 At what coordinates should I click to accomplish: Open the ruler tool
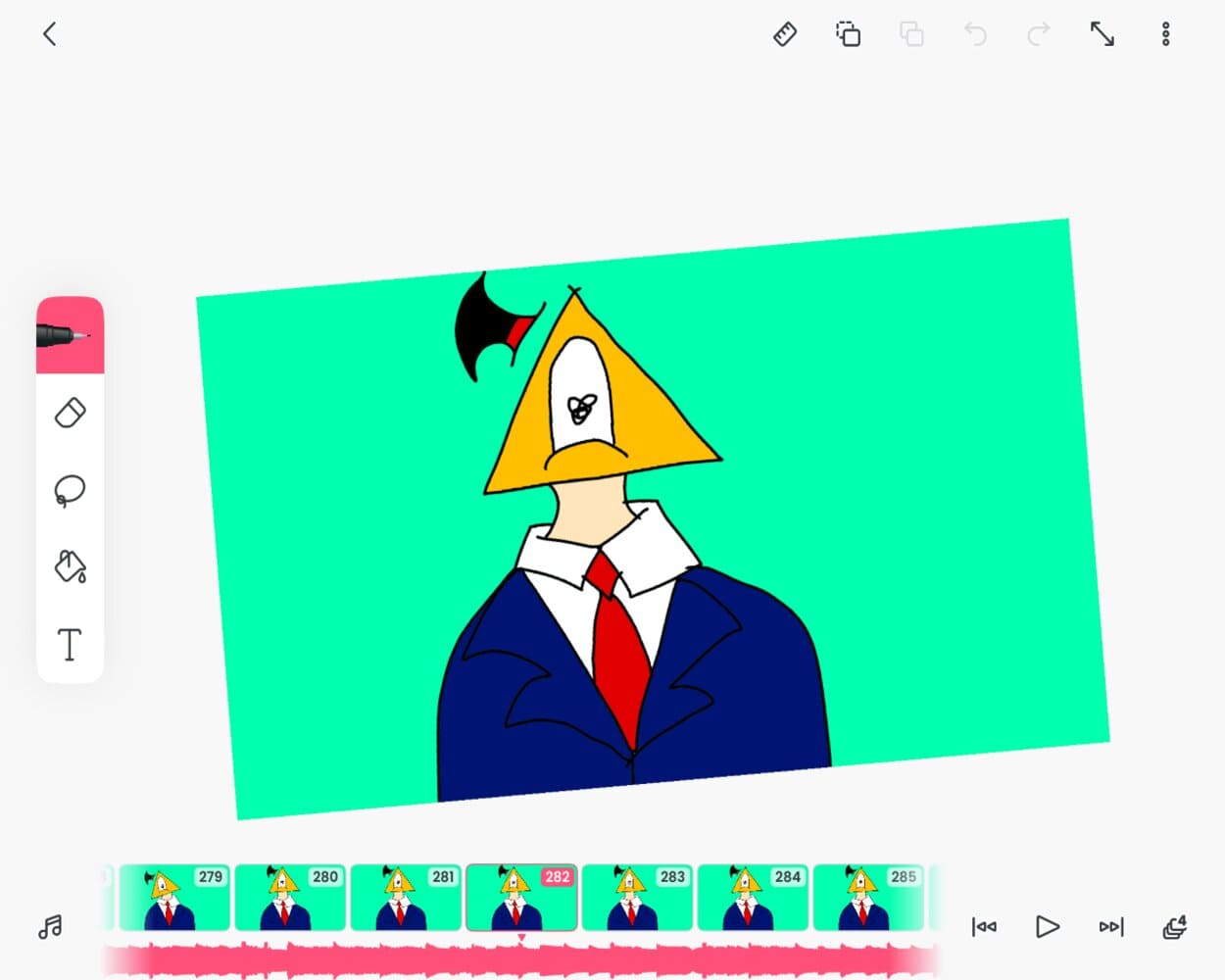pyautogui.click(x=784, y=34)
